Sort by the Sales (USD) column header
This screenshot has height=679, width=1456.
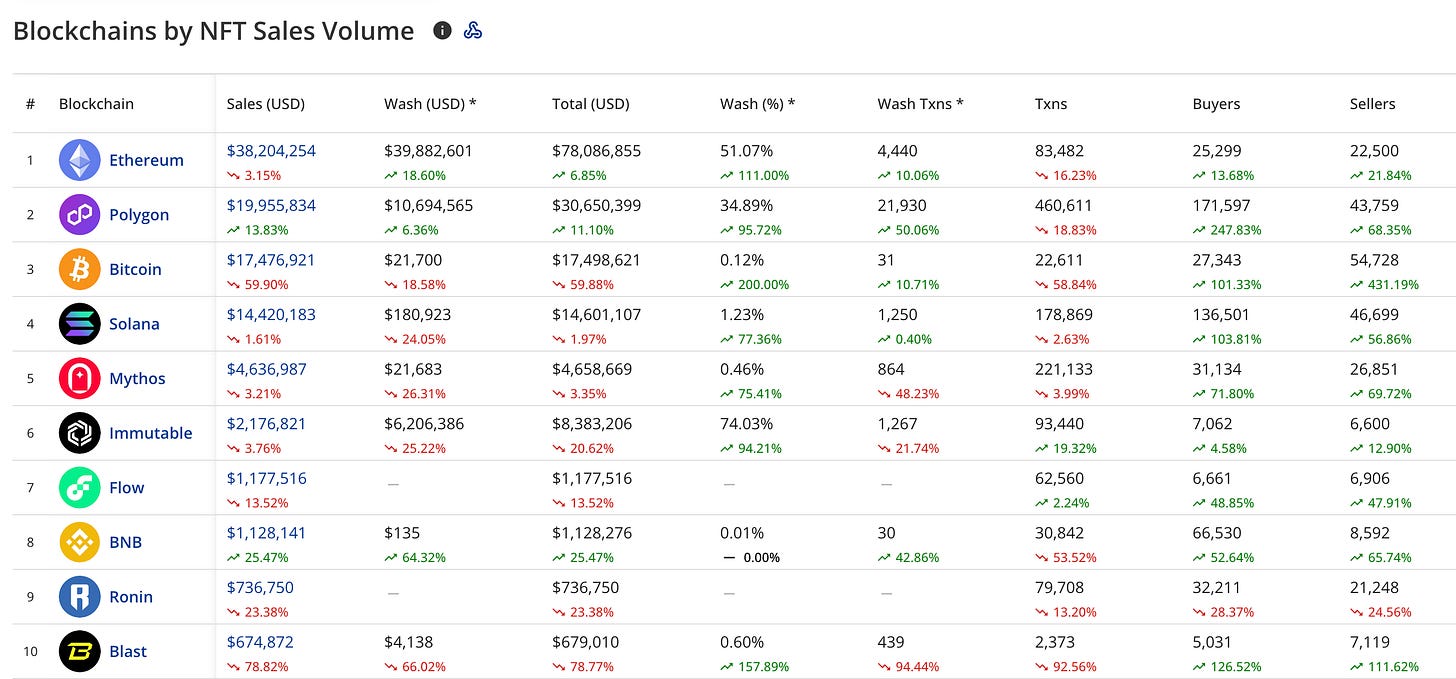(266, 104)
